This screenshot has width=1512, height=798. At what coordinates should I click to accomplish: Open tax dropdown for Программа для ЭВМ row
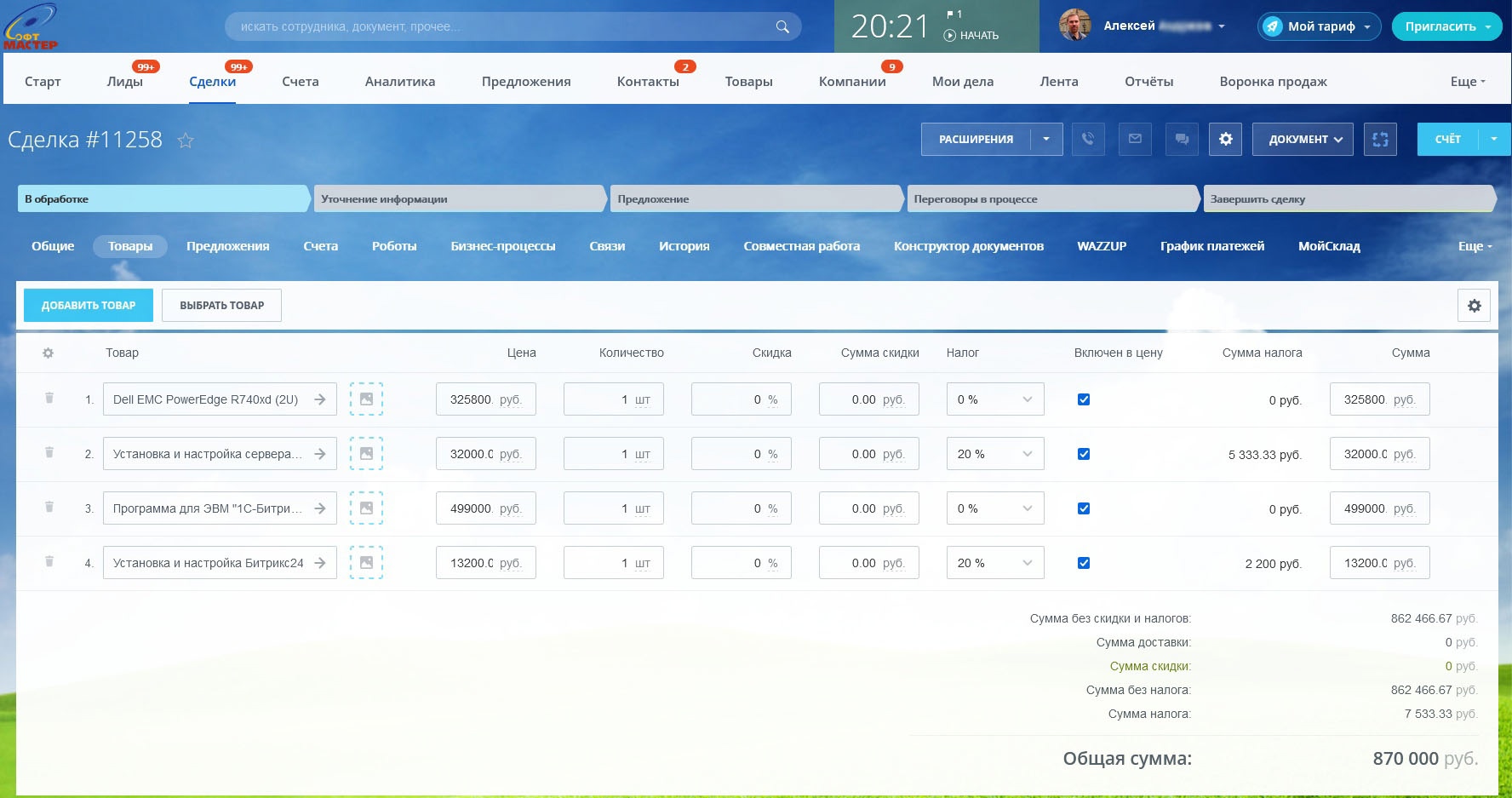click(x=994, y=508)
